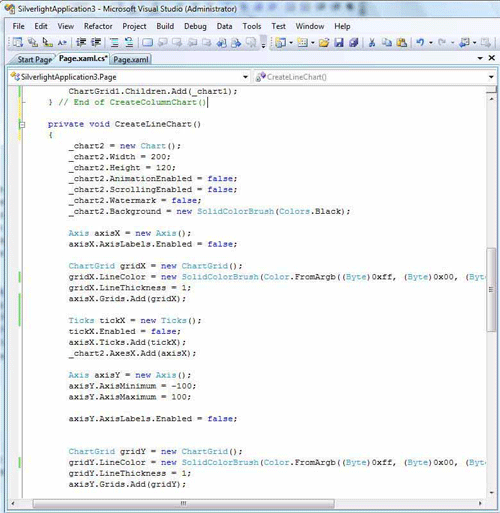This screenshot has height=513, width=500.
Task: Click the horizontal scrollbar right arrow
Action: pyautogui.click(x=480, y=503)
